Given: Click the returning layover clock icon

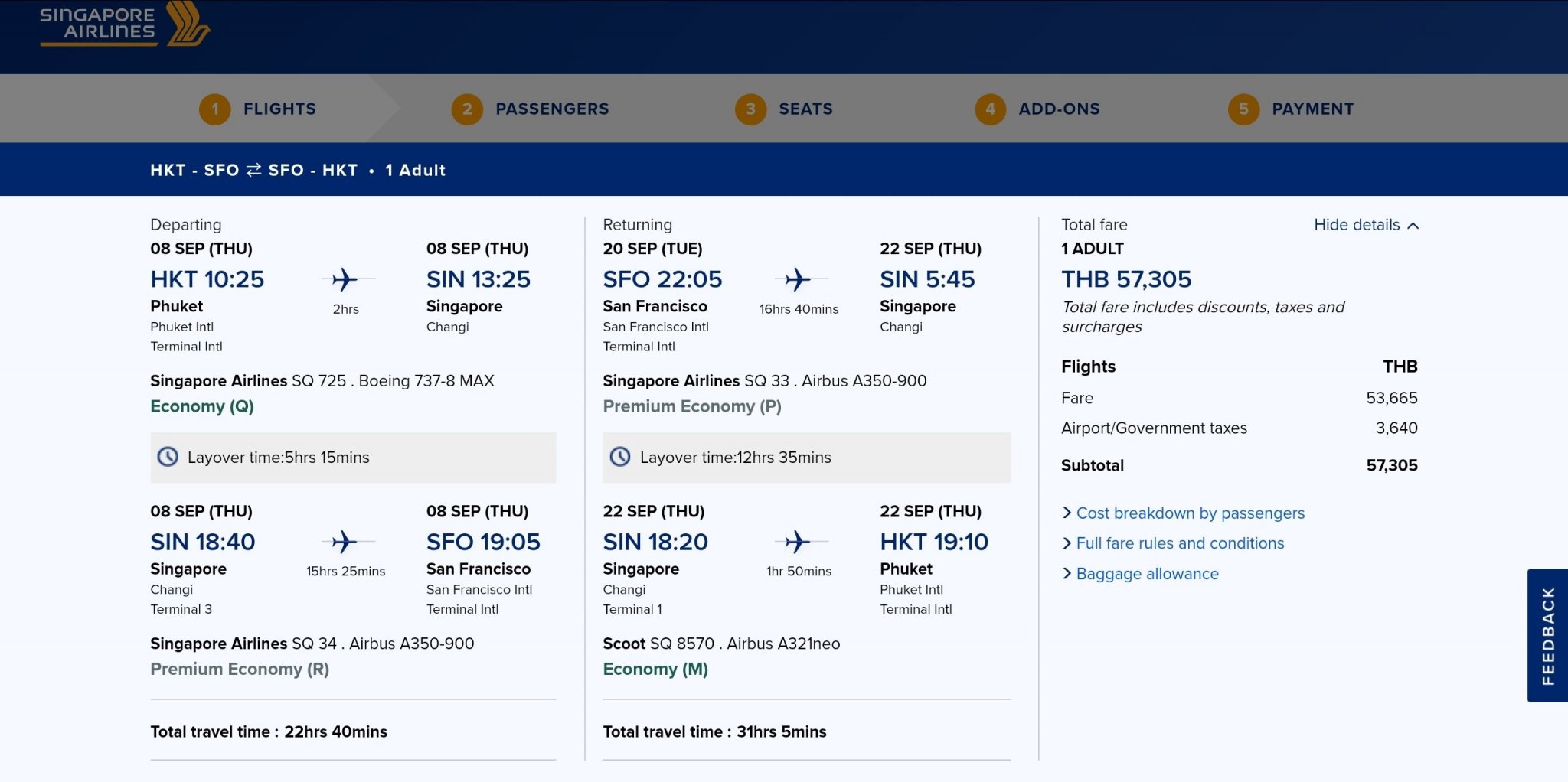Looking at the screenshot, I should tap(620, 457).
